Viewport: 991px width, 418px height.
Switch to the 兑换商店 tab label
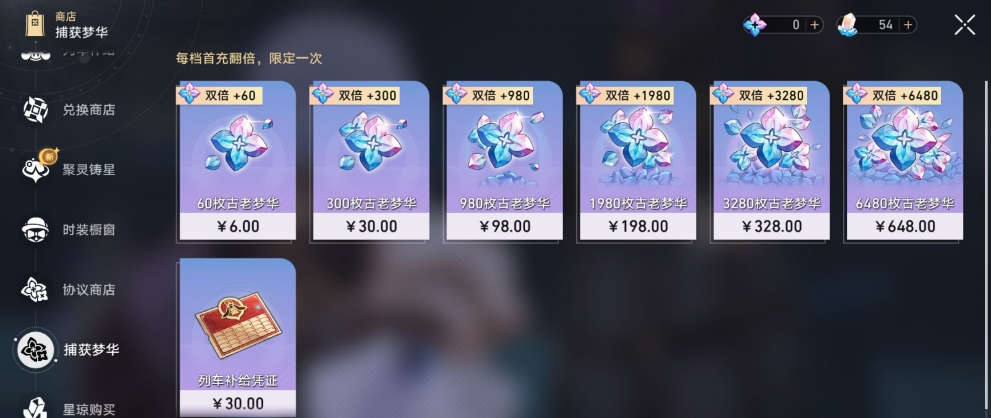pos(89,110)
